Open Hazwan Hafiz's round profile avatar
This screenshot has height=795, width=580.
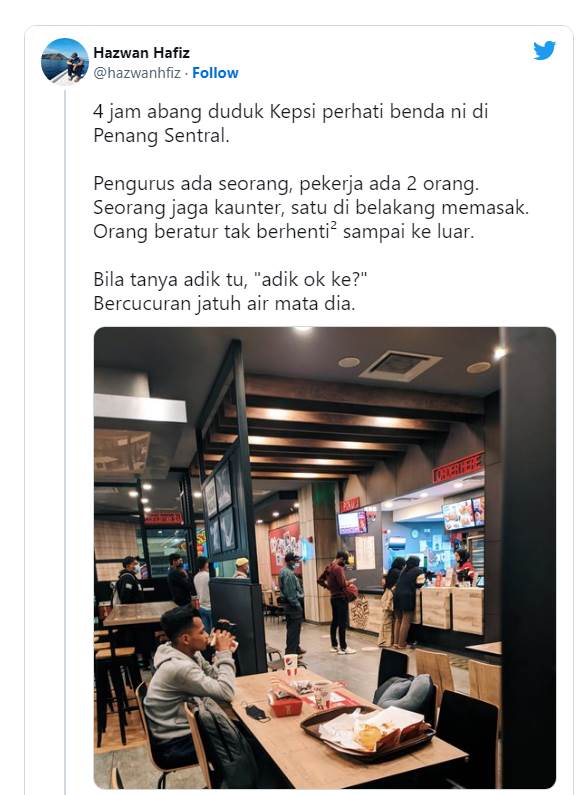click(65, 61)
